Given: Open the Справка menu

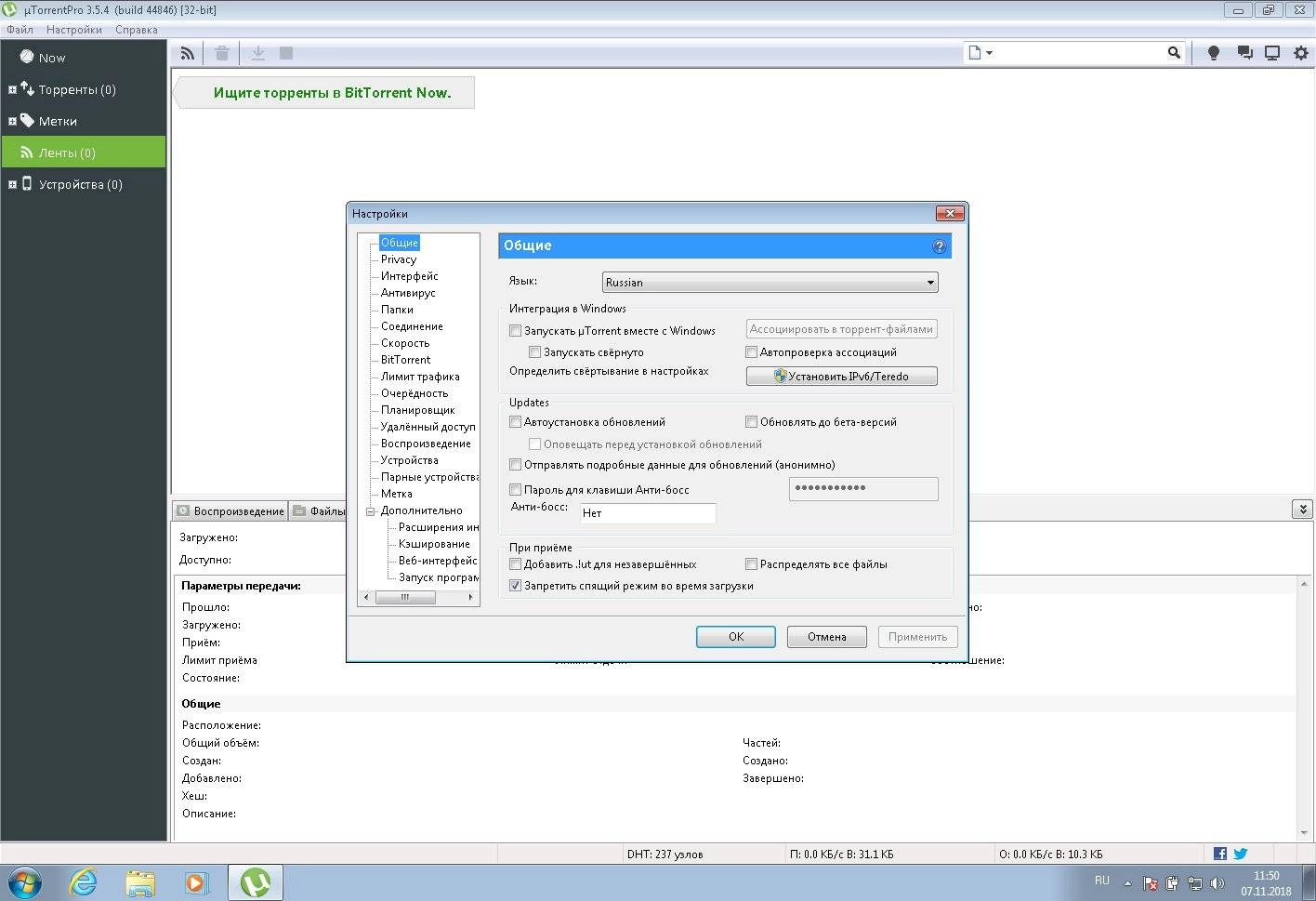Looking at the screenshot, I should tap(137, 30).
